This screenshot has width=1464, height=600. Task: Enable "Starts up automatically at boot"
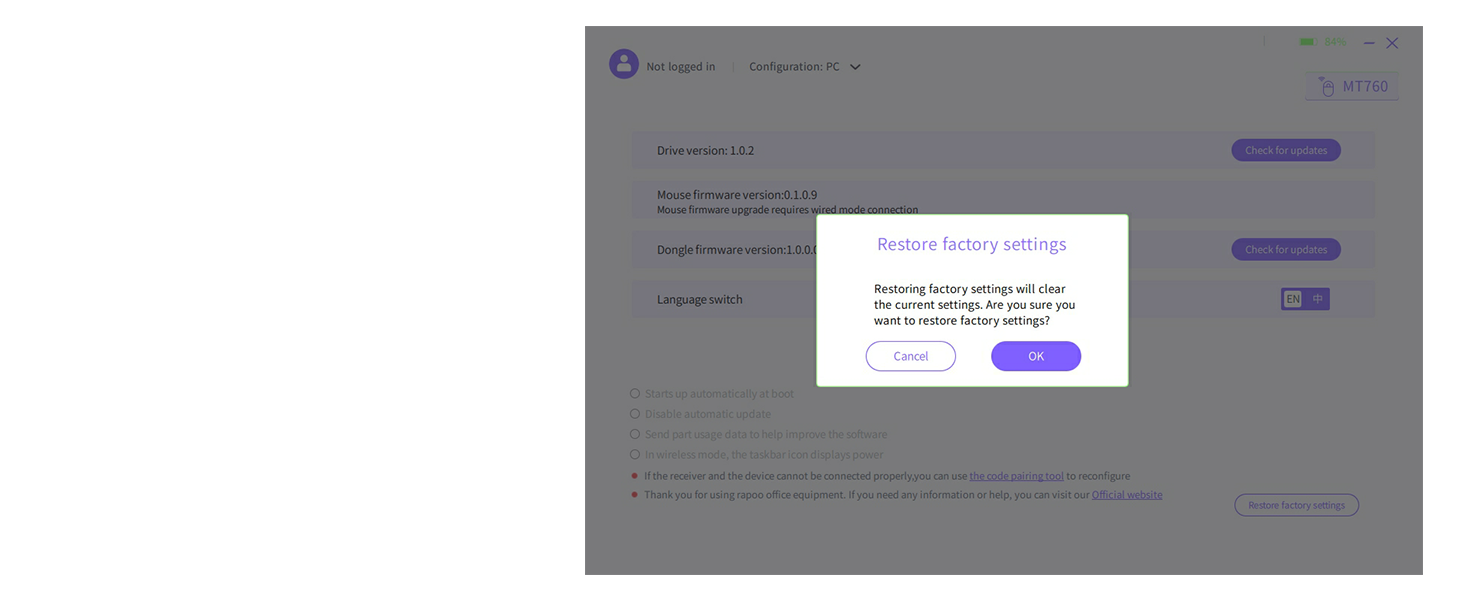pyautogui.click(x=635, y=393)
